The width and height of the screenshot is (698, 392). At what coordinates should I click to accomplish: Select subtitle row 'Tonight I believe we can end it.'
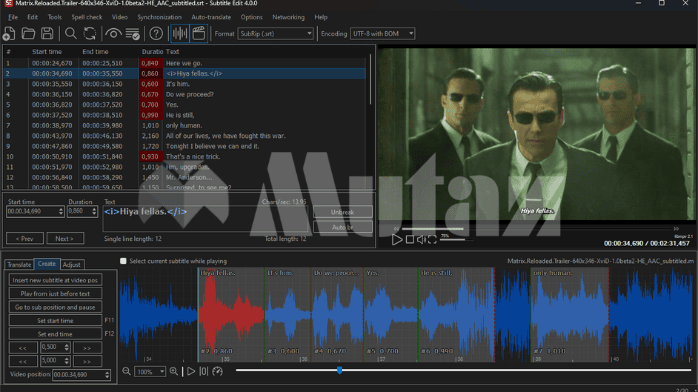pyautogui.click(x=185, y=146)
